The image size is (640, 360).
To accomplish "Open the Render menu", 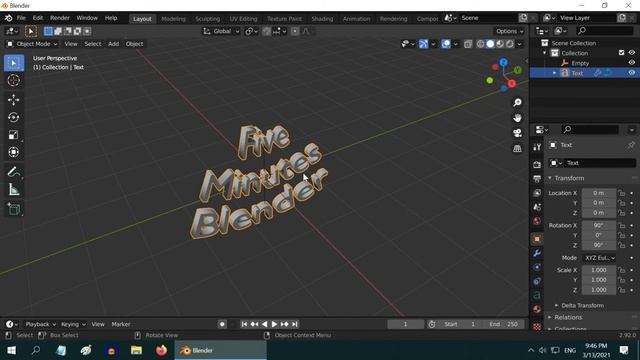I will coord(60,18).
